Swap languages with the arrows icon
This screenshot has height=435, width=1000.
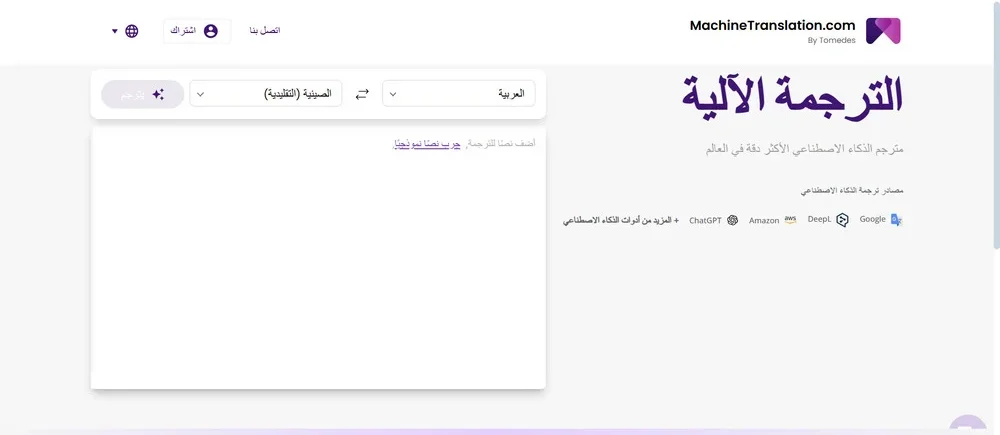362,94
